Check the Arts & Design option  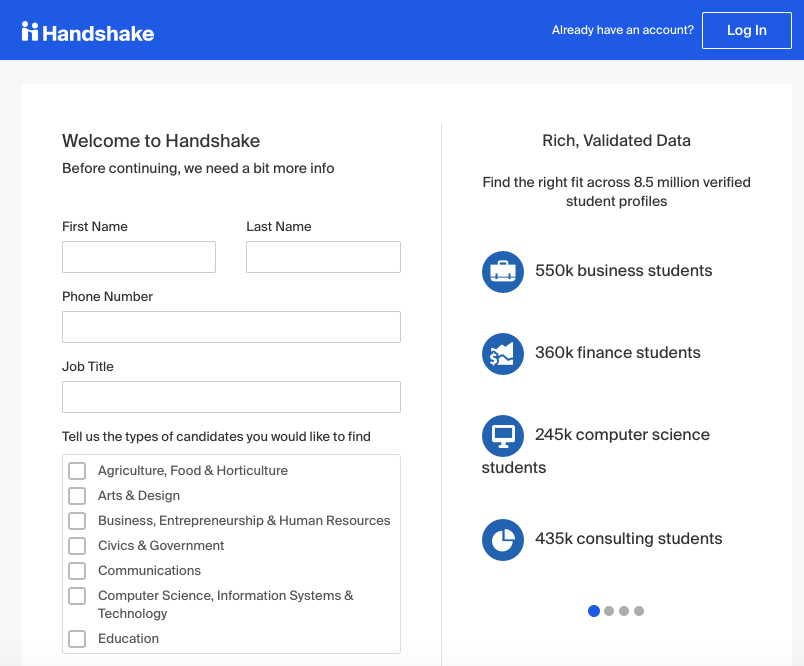click(x=77, y=495)
